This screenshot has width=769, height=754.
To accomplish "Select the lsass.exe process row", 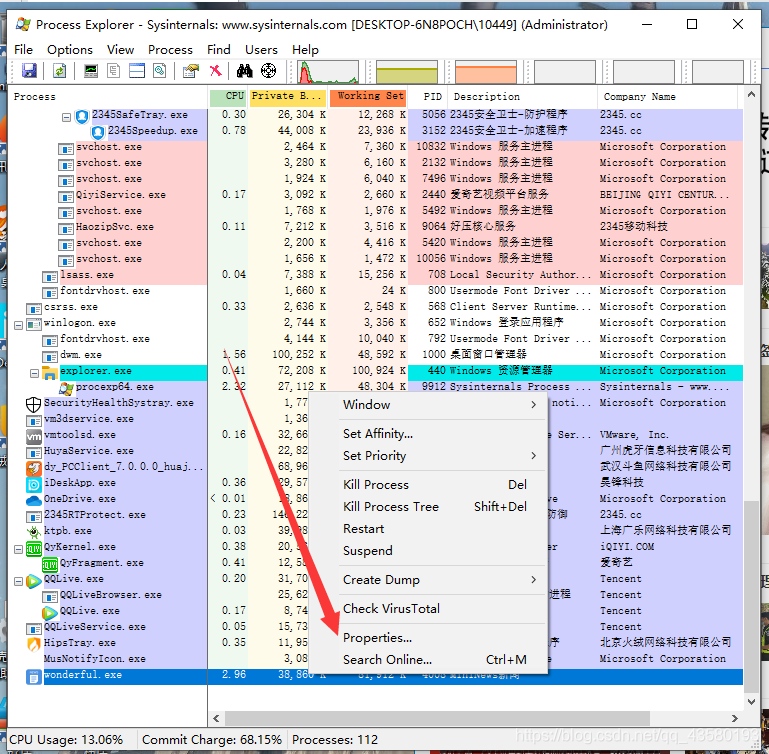I will tap(375, 275).
